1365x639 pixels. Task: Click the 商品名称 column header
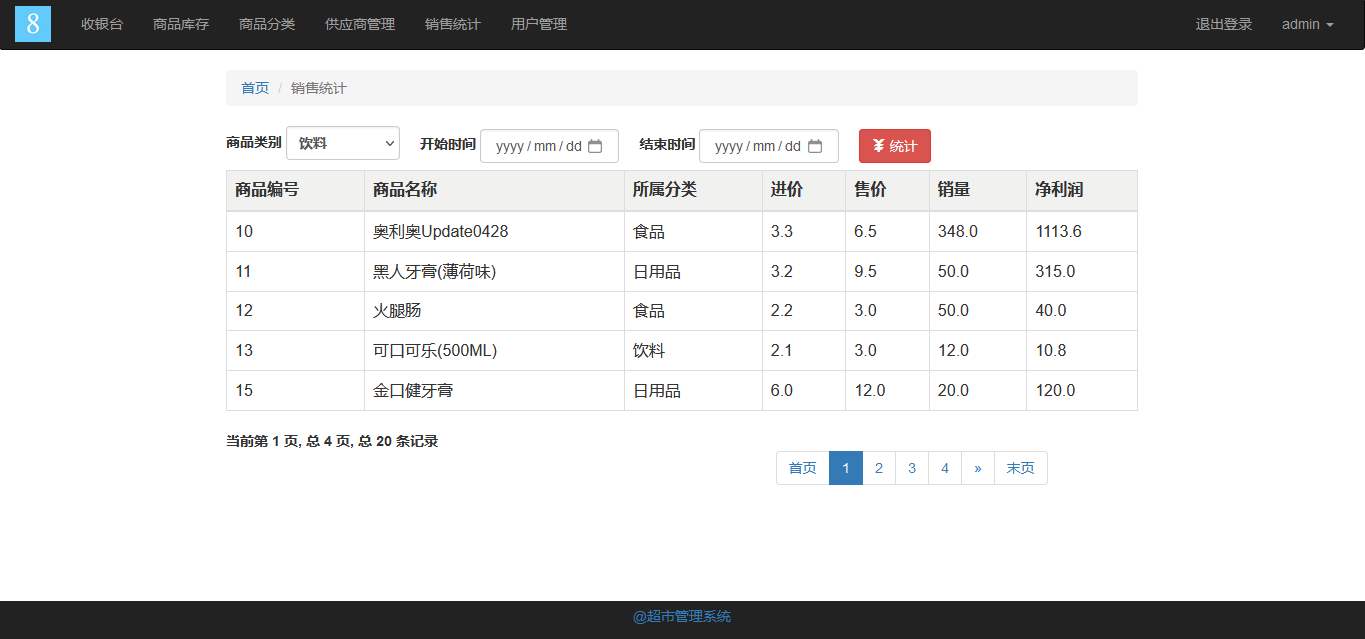494,190
